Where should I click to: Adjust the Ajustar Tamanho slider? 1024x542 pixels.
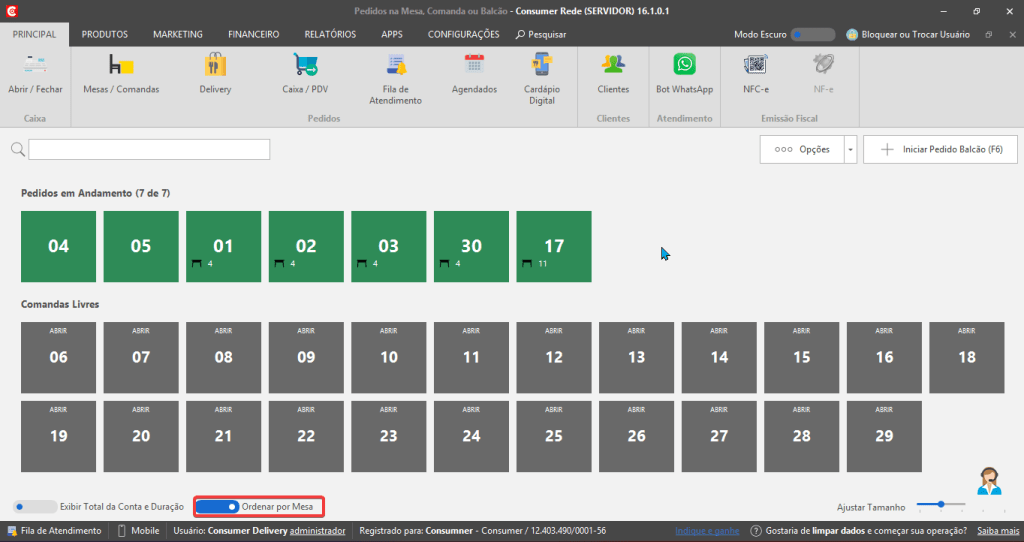point(941,504)
